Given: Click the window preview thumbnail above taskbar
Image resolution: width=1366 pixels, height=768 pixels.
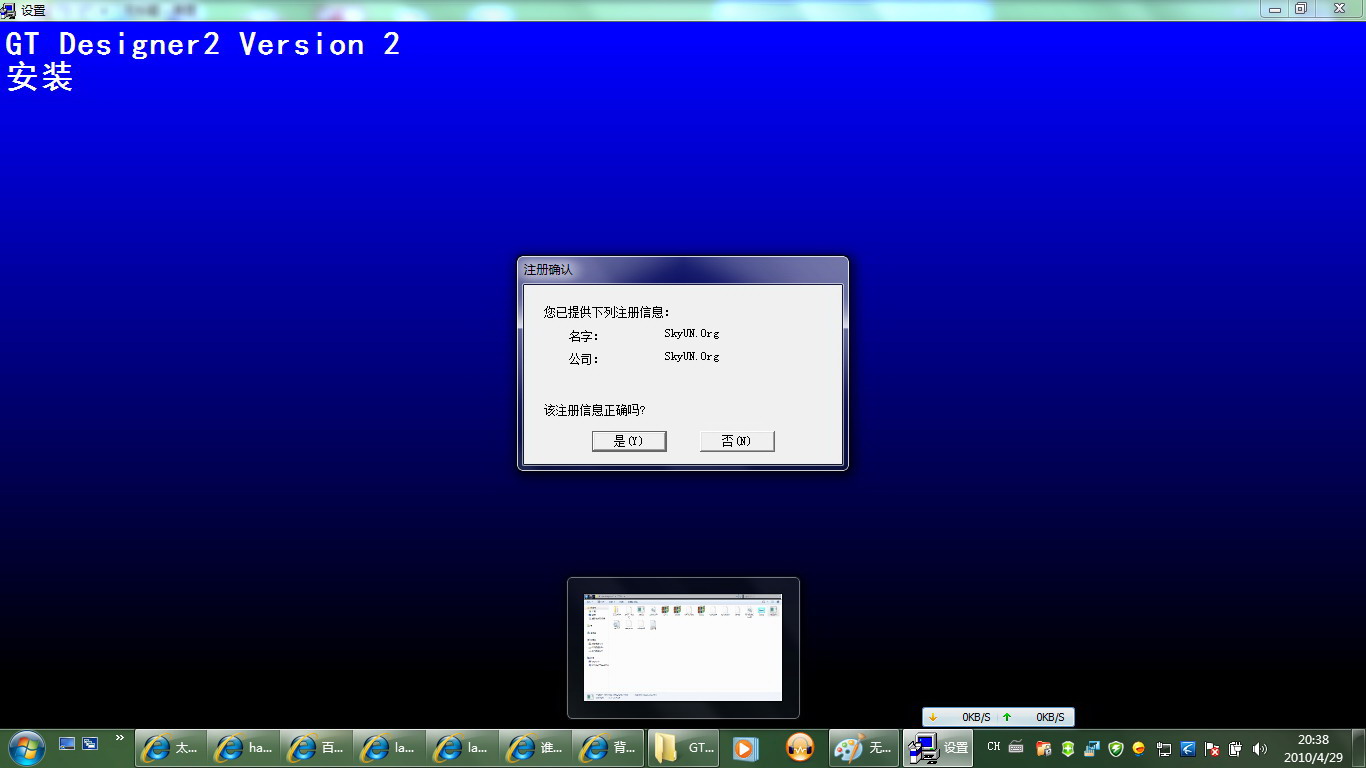Looking at the screenshot, I should point(683,647).
